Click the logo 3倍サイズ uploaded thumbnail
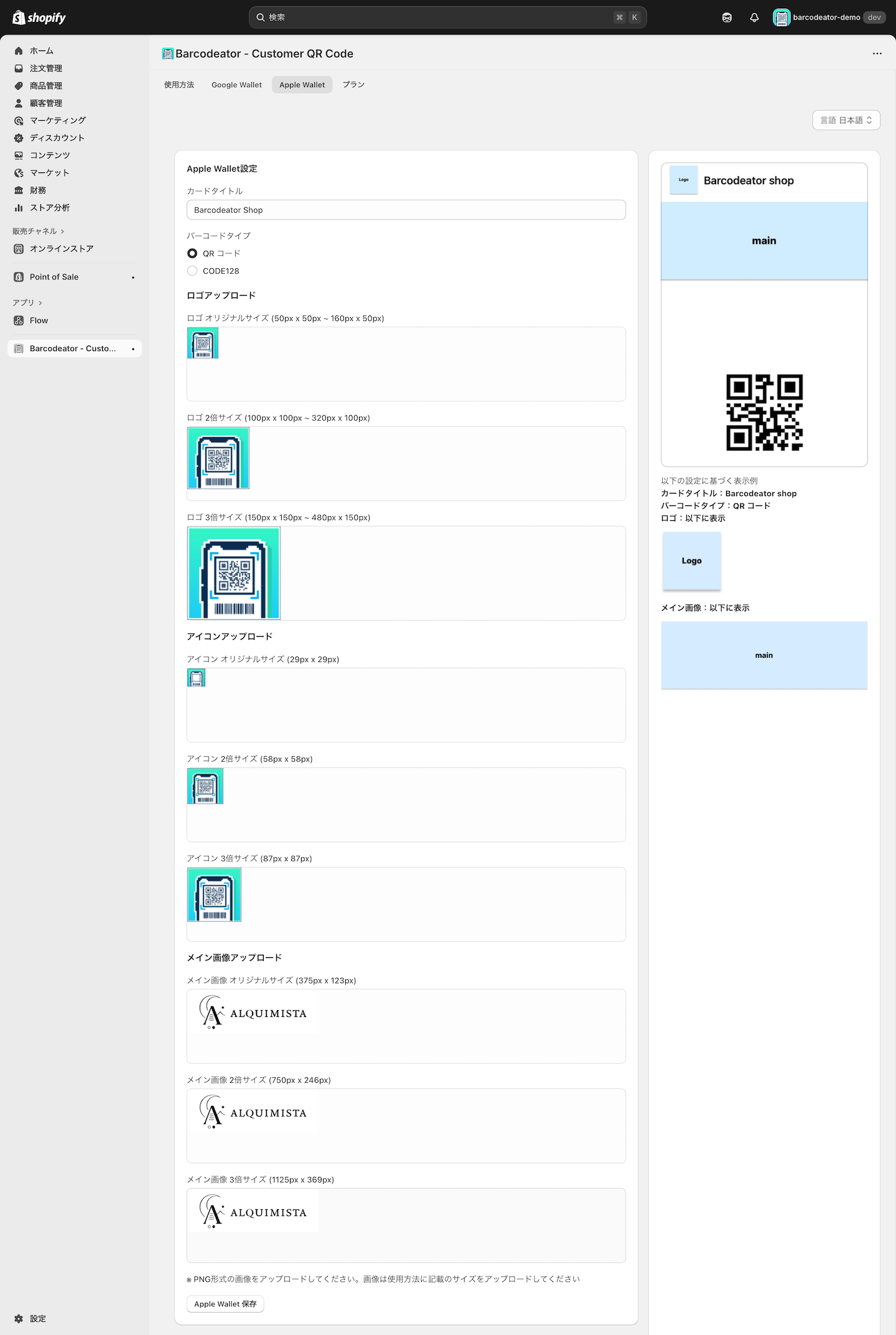 coord(234,573)
